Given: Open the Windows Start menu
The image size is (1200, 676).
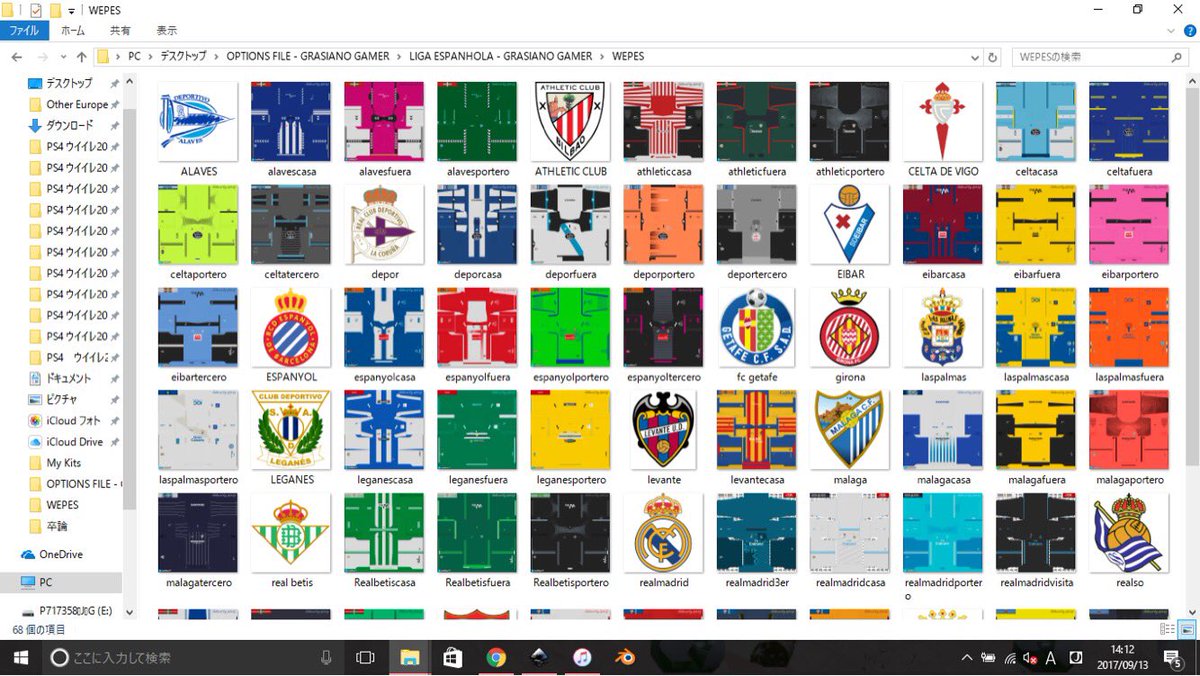Looking at the screenshot, I should tap(20, 657).
